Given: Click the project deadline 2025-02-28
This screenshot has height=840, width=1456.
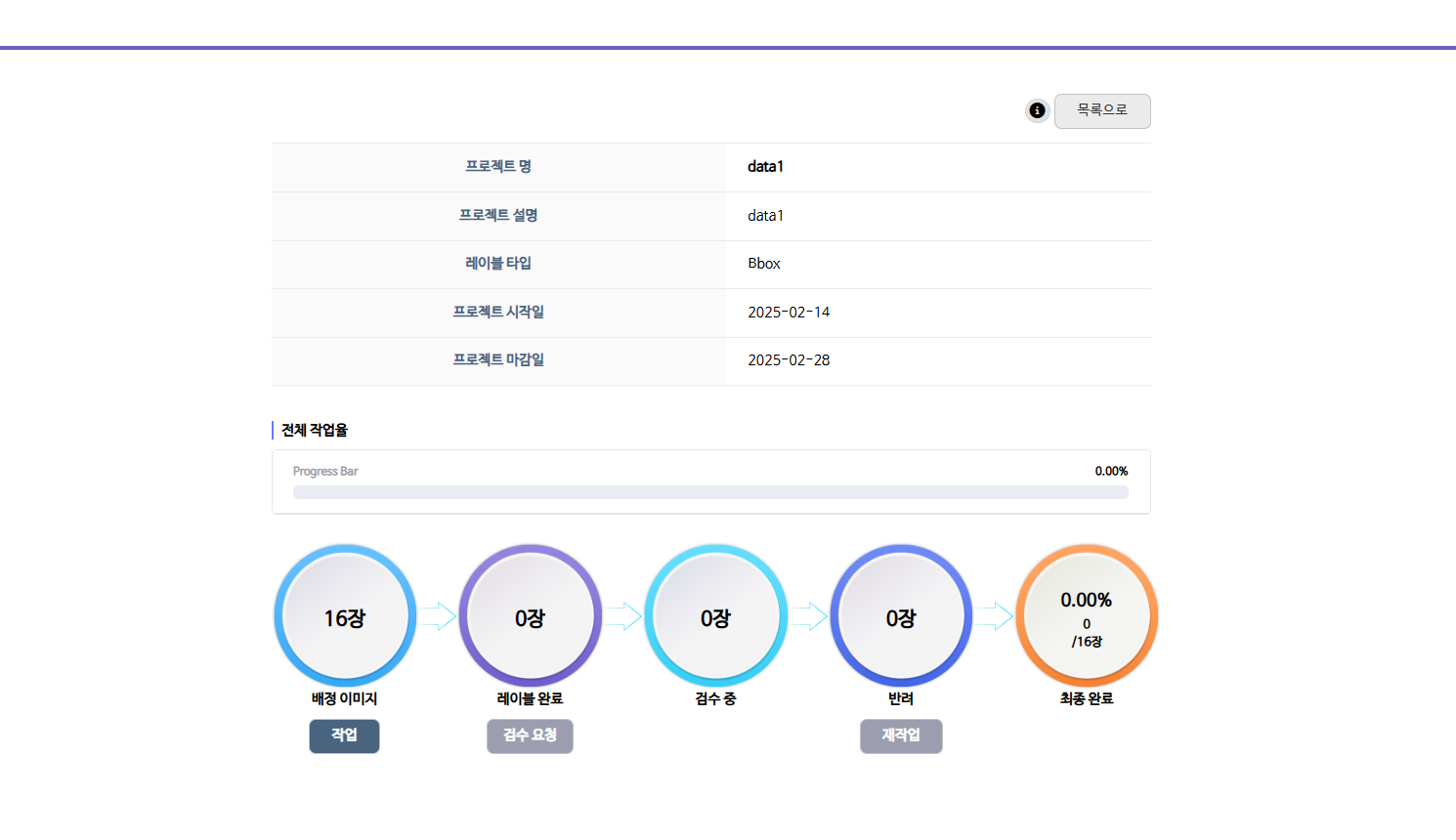Looking at the screenshot, I should (789, 360).
